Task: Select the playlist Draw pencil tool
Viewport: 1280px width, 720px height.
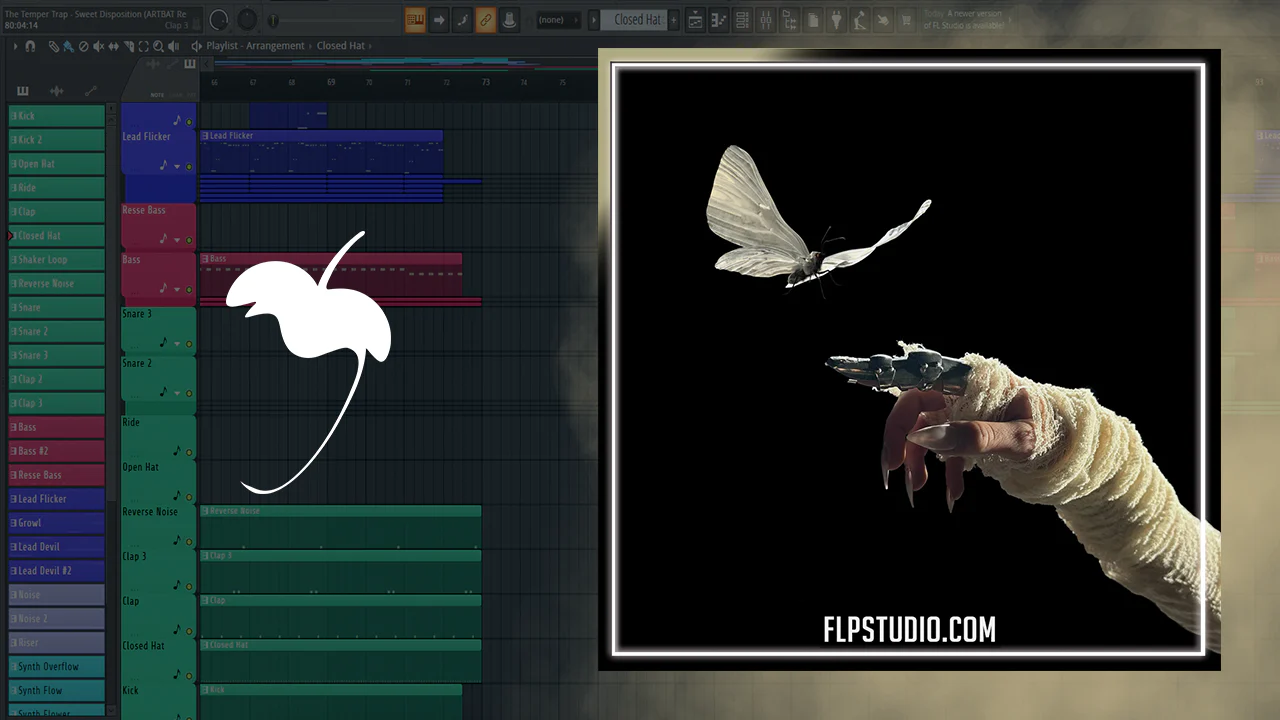Action: [54, 46]
